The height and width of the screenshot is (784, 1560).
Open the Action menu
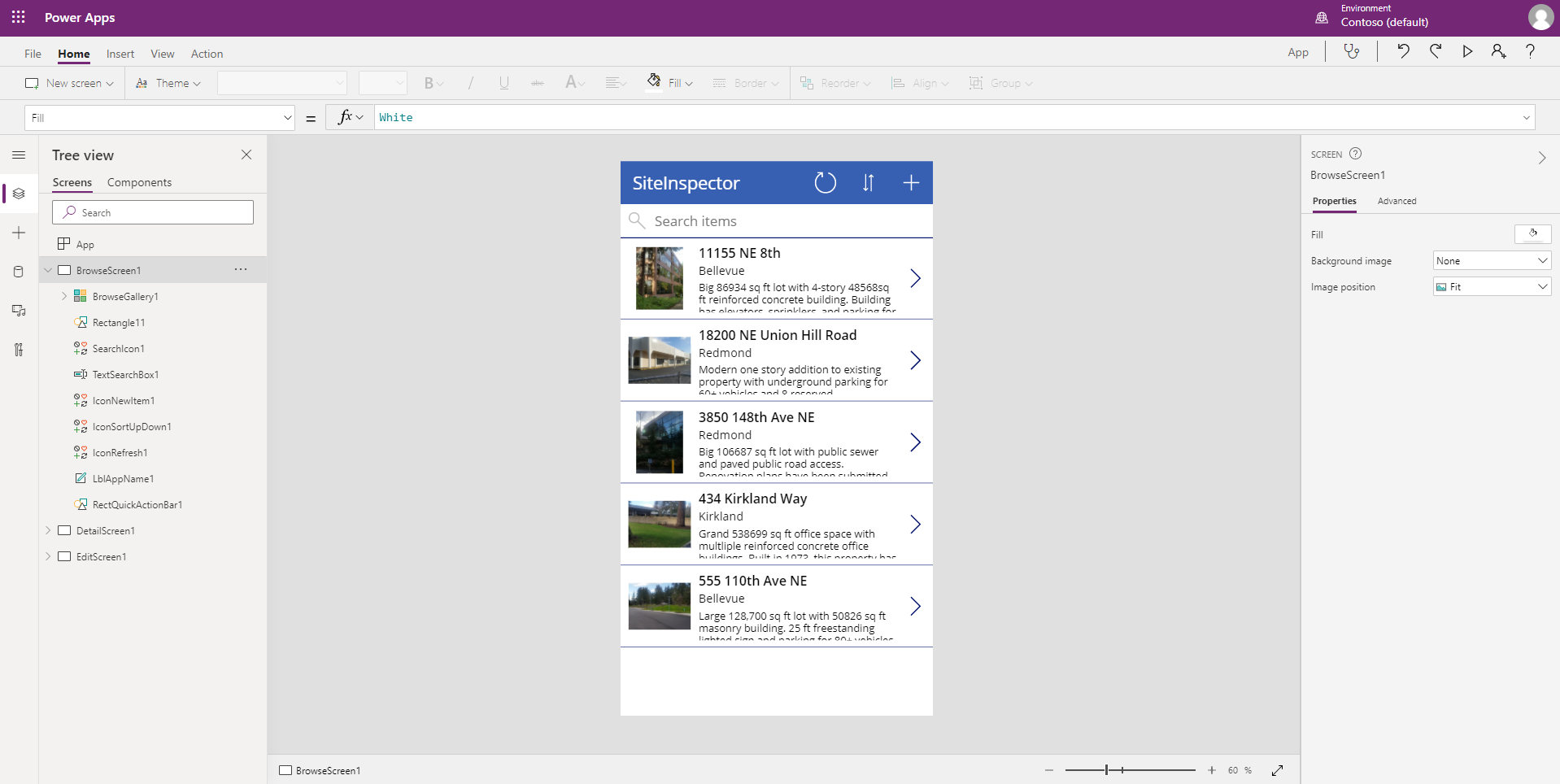click(207, 53)
